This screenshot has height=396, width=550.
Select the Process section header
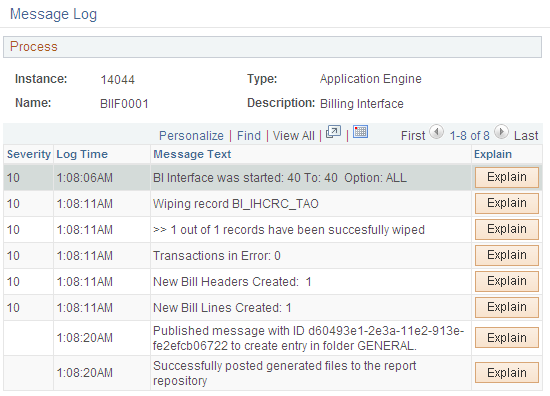click(x=272, y=47)
